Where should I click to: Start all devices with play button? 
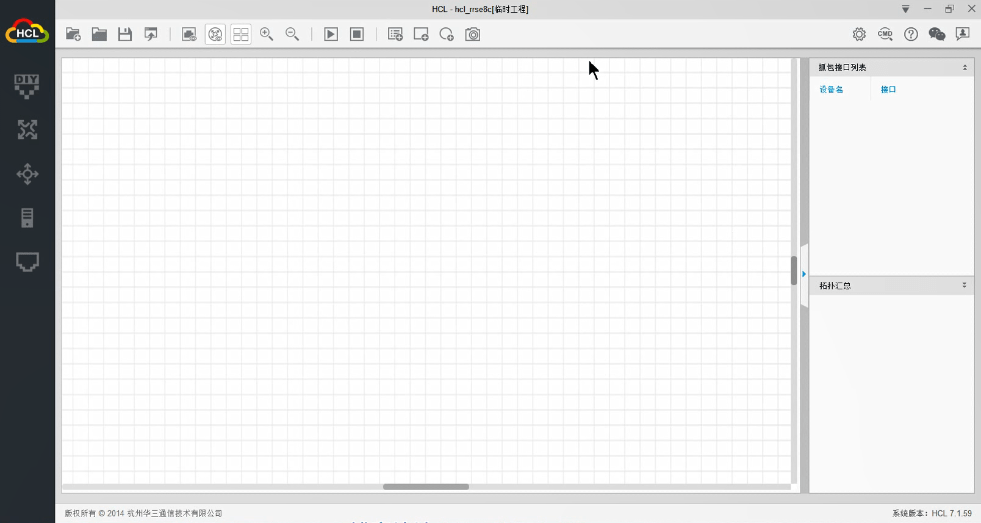coord(331,34)
